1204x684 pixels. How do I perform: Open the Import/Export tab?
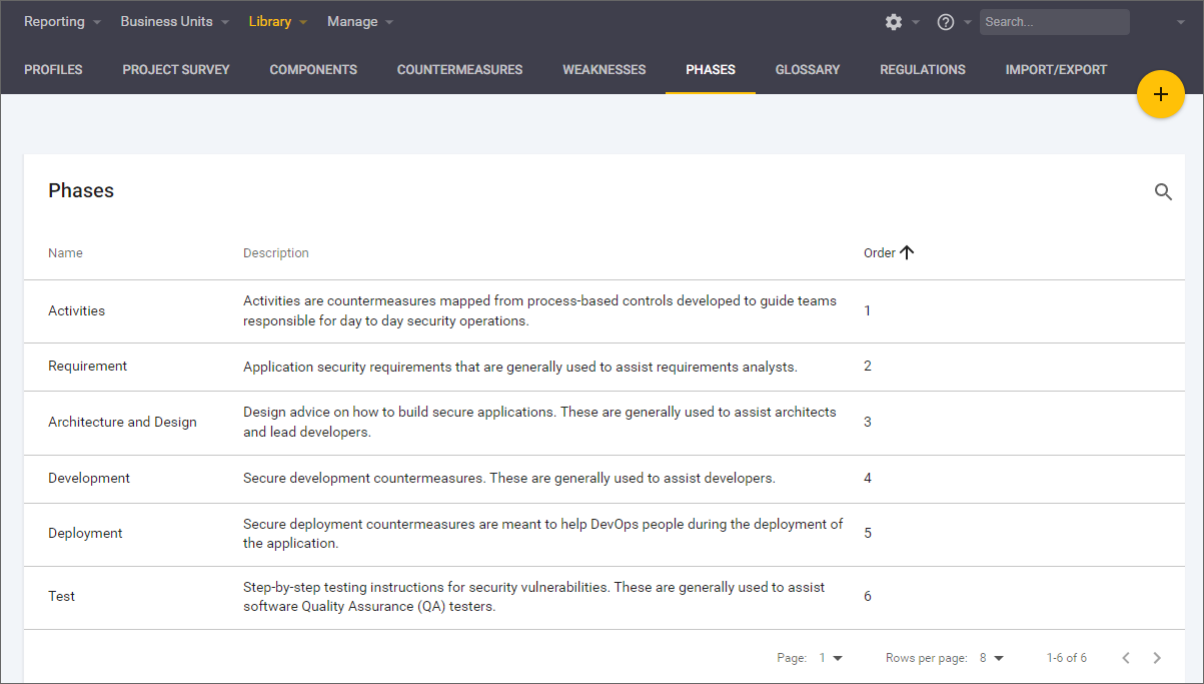coord(1056,70)
